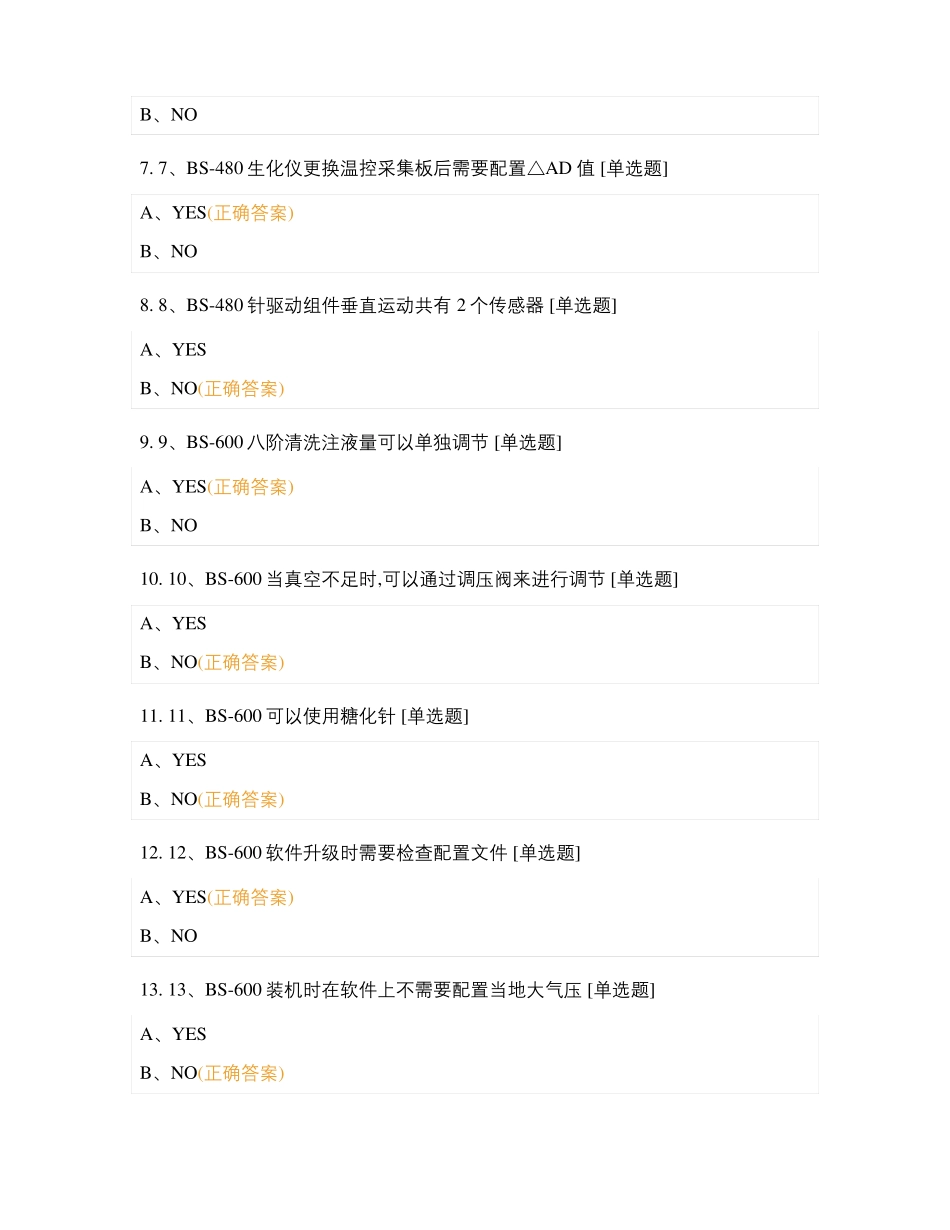Click question 10 text about 真空不足
The width and height of the screenshot is (950, 1230).
pos(408,579)
